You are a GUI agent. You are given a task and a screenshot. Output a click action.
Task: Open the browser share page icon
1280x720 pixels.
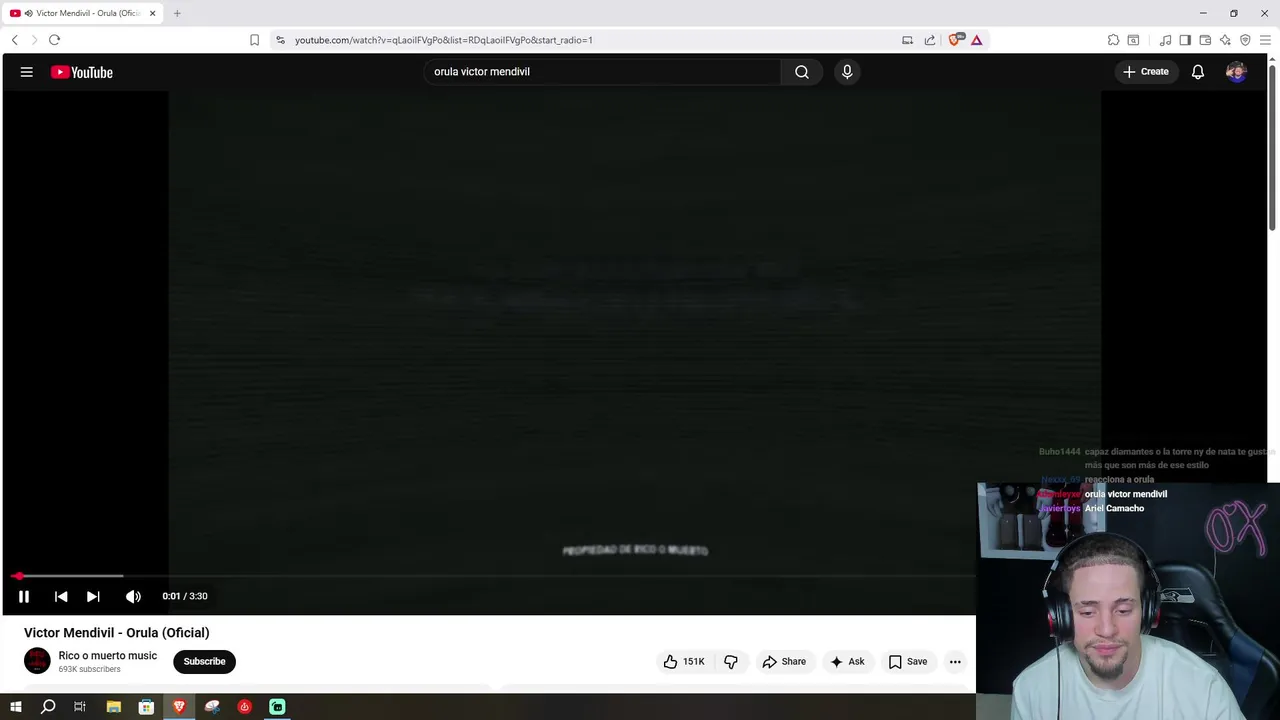(929, 40)
